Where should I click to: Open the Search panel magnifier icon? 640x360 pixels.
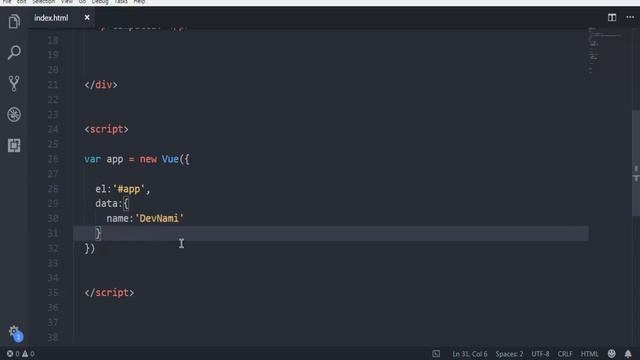tap(14, 52)
